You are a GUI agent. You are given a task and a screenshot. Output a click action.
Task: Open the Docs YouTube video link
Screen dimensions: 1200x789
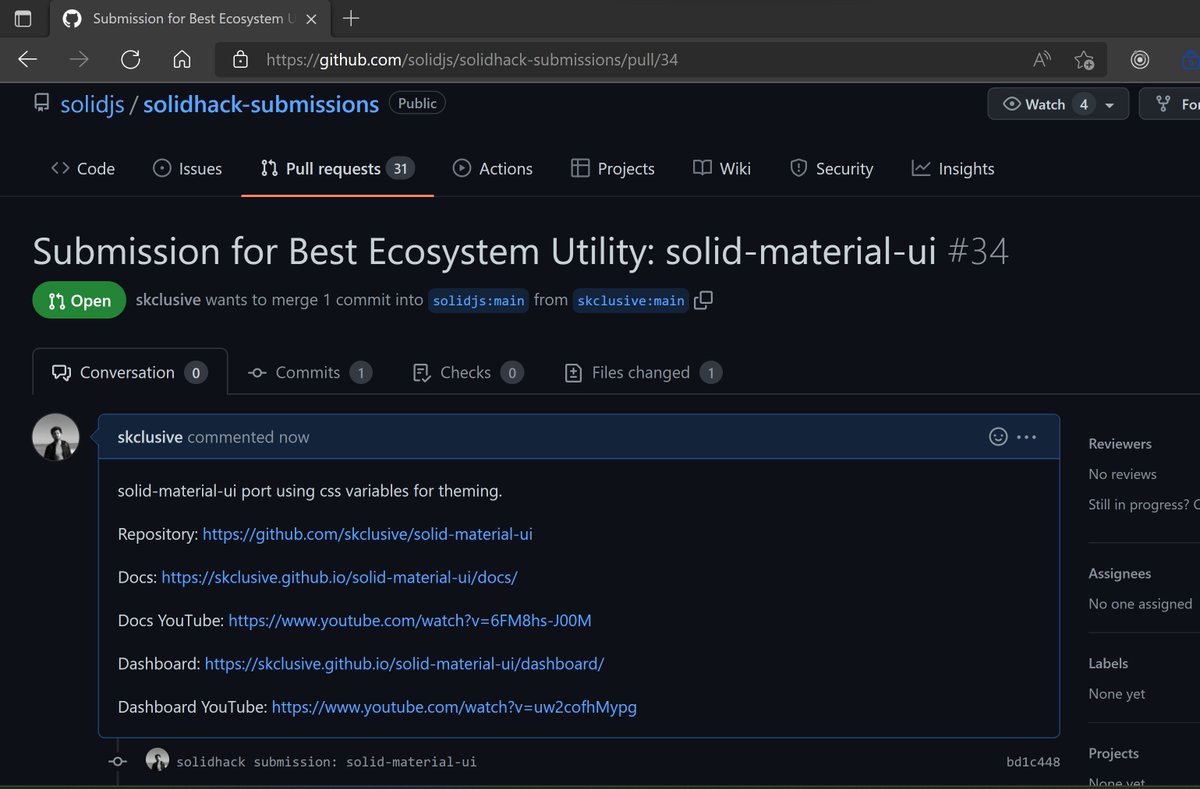tap(410, 620)
